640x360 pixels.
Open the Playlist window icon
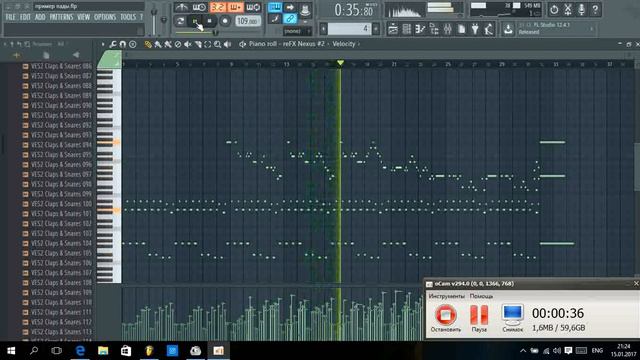(x=393, y=29)
